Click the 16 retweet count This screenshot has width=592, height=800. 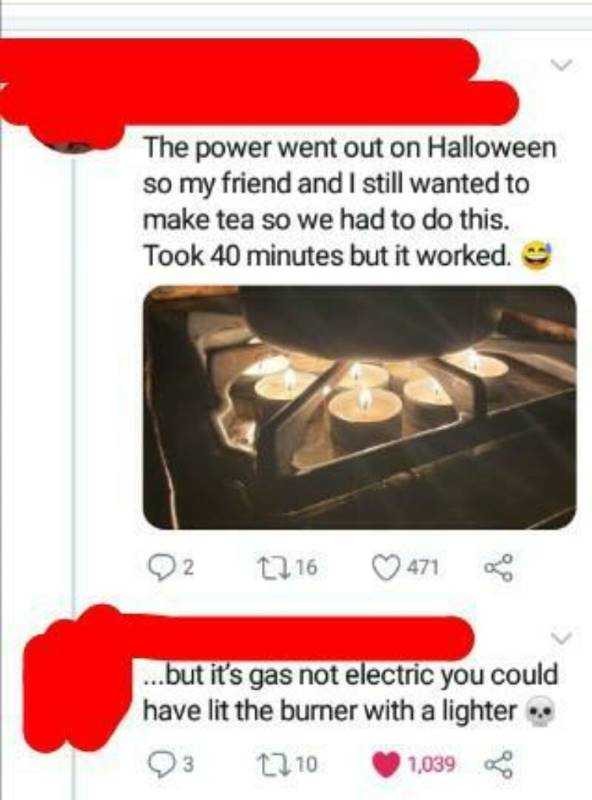307,567
